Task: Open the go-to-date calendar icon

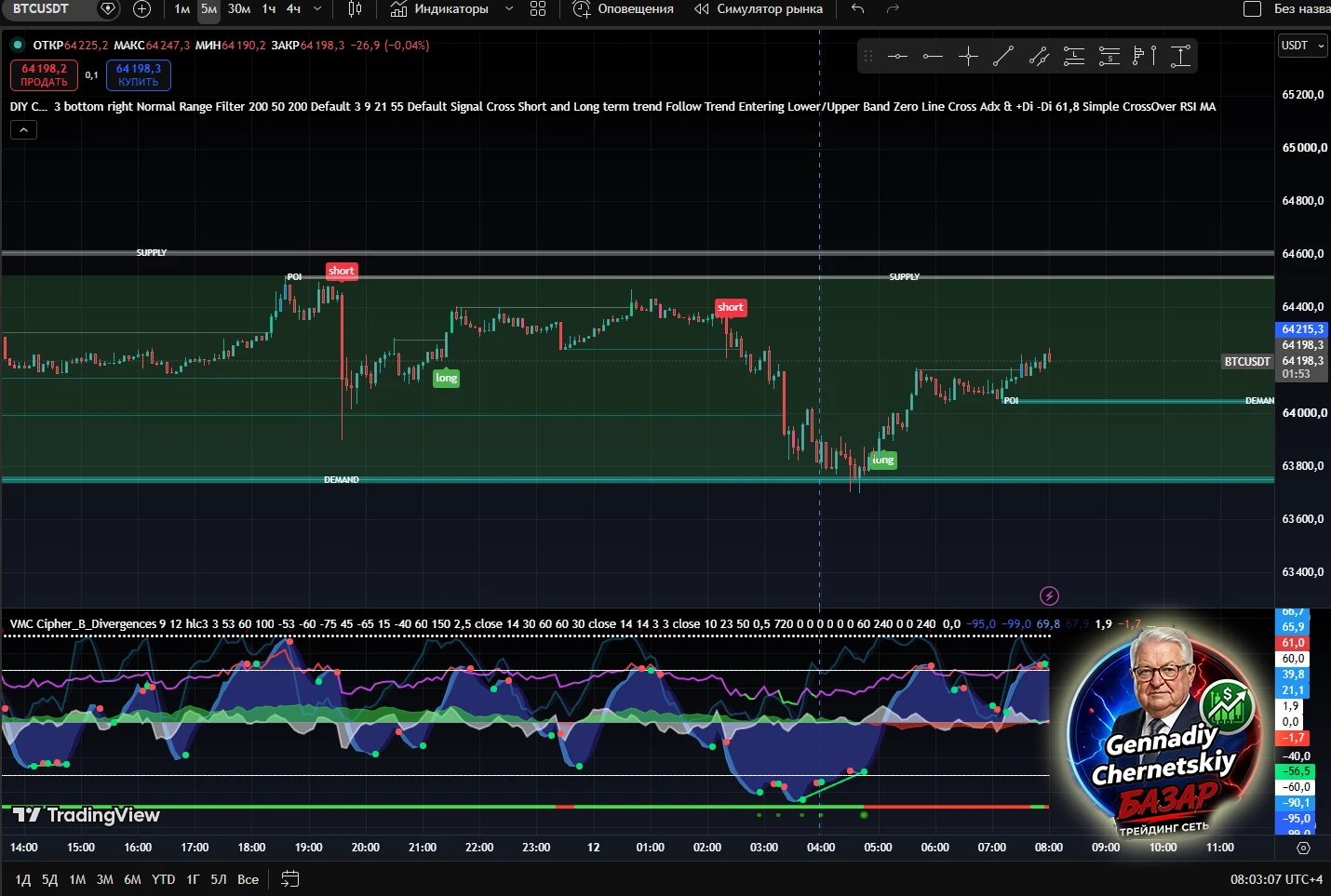Action: [x=290, y=878]
